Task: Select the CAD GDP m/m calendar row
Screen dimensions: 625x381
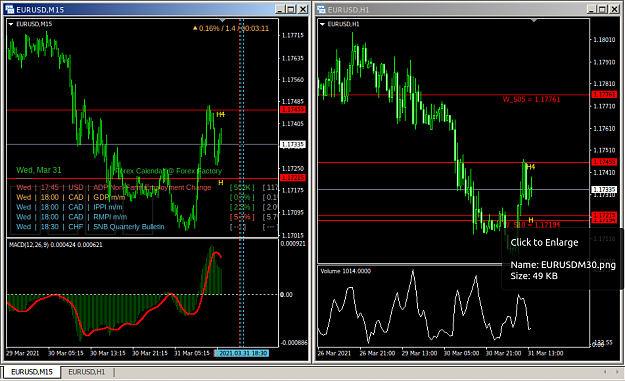Action: [x=147, y=197]
